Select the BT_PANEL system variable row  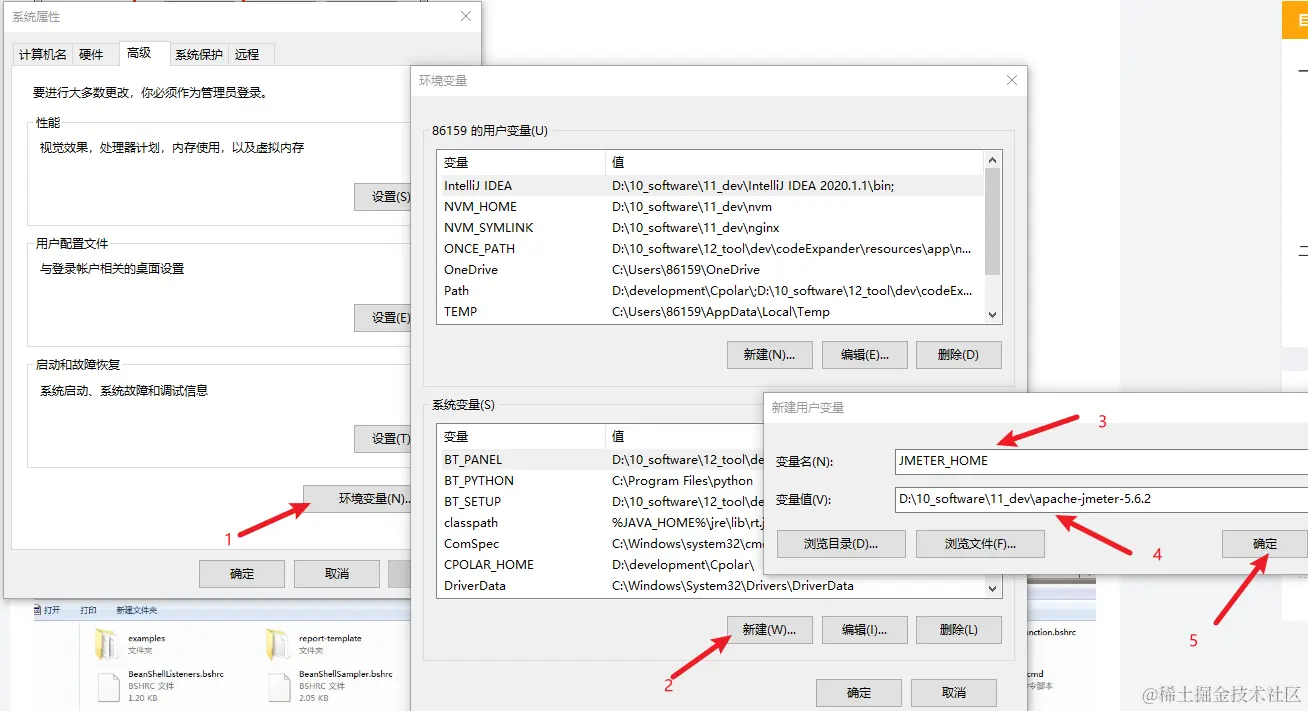click(x=600, y=460)
